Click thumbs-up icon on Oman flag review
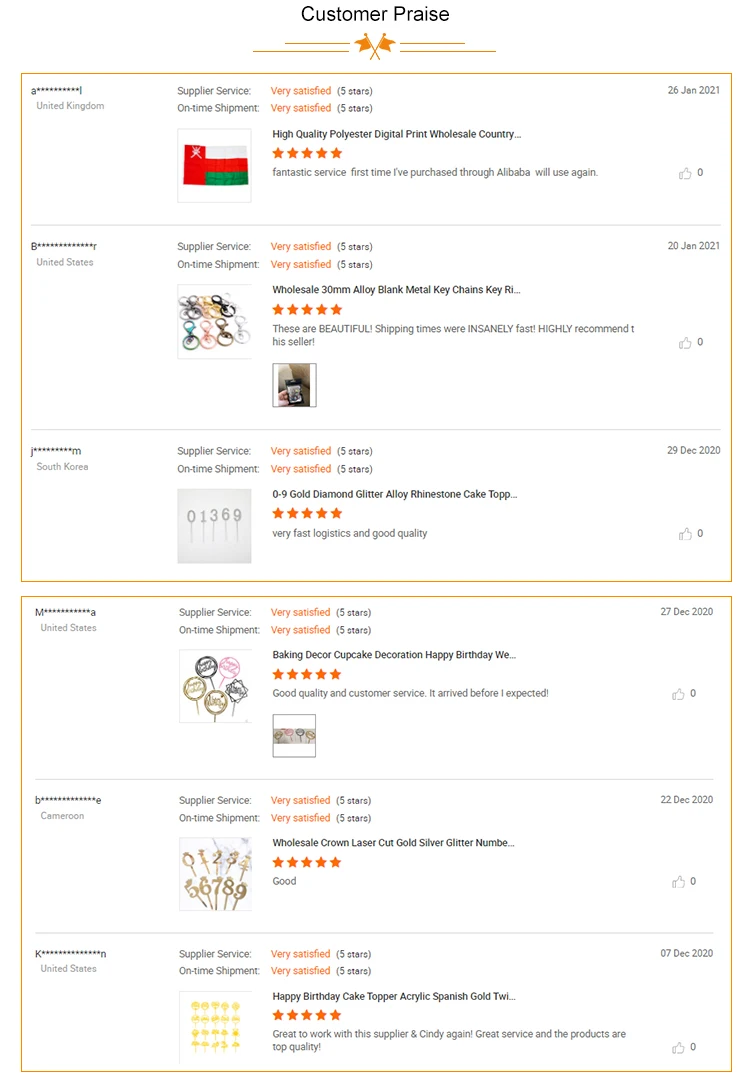Screen dimensions: 750x1082 [685, 173]
